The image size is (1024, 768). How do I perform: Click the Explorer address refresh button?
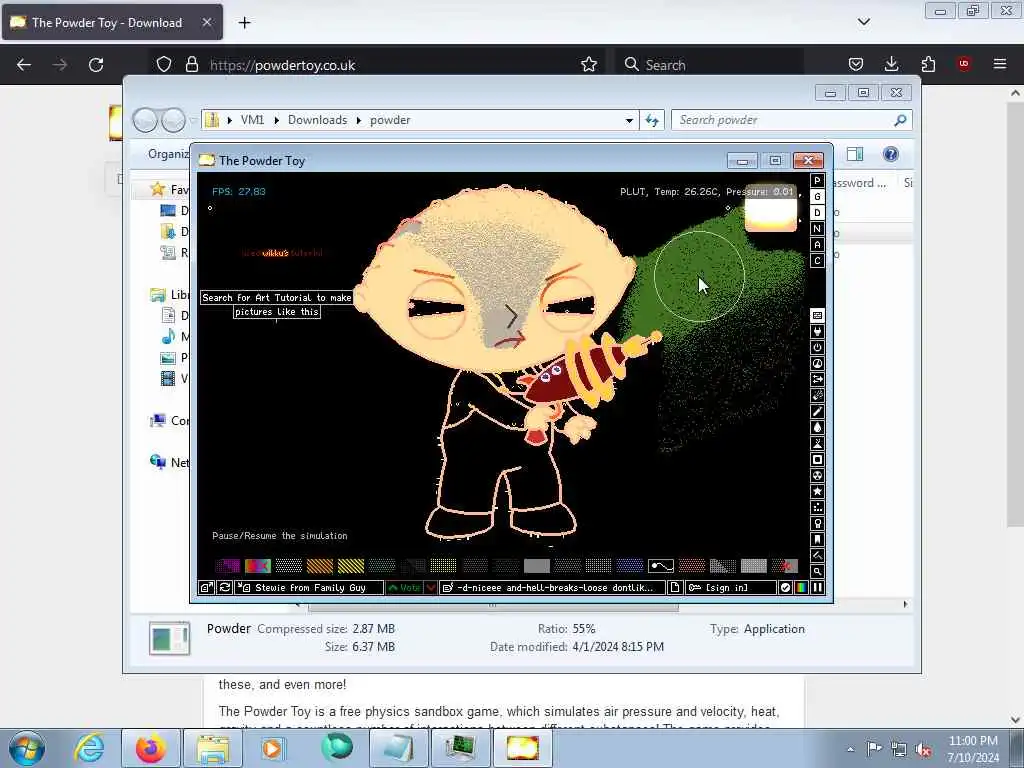[652, 120]
